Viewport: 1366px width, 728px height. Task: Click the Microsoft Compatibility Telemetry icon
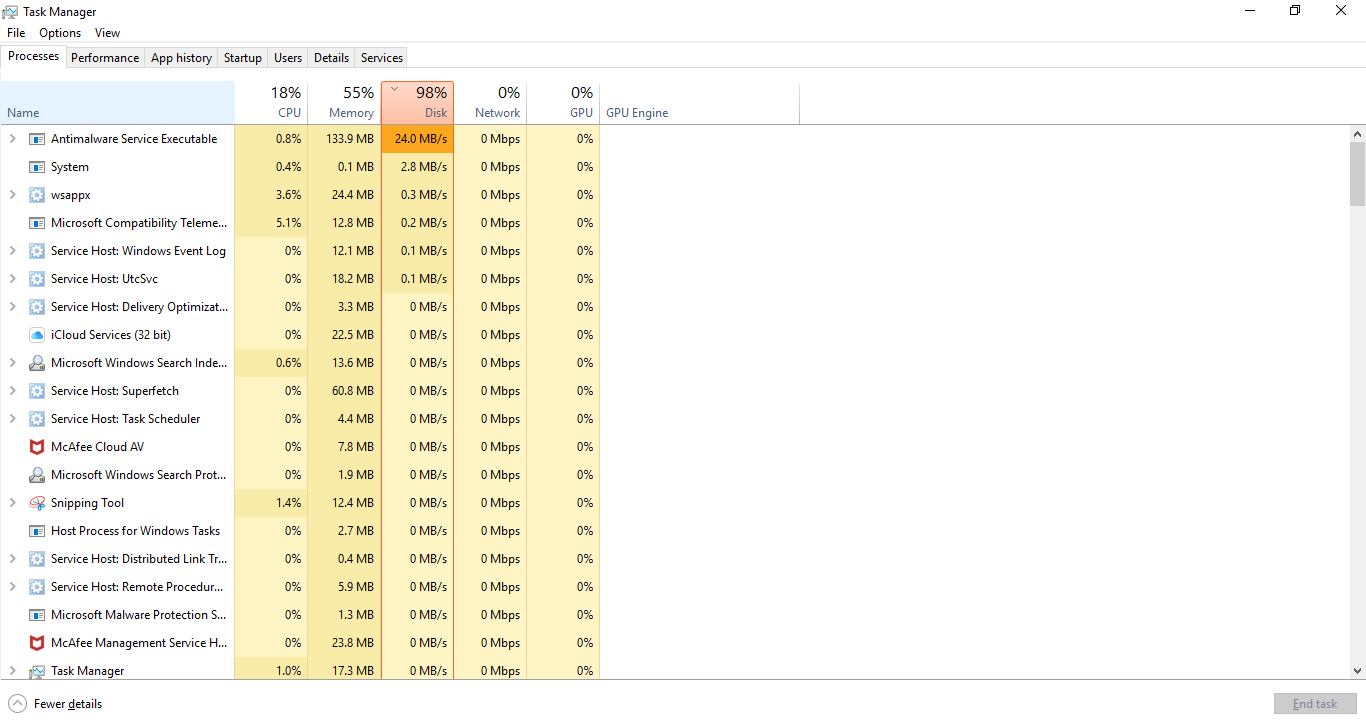pyautogui.click(x=37, y=223)
